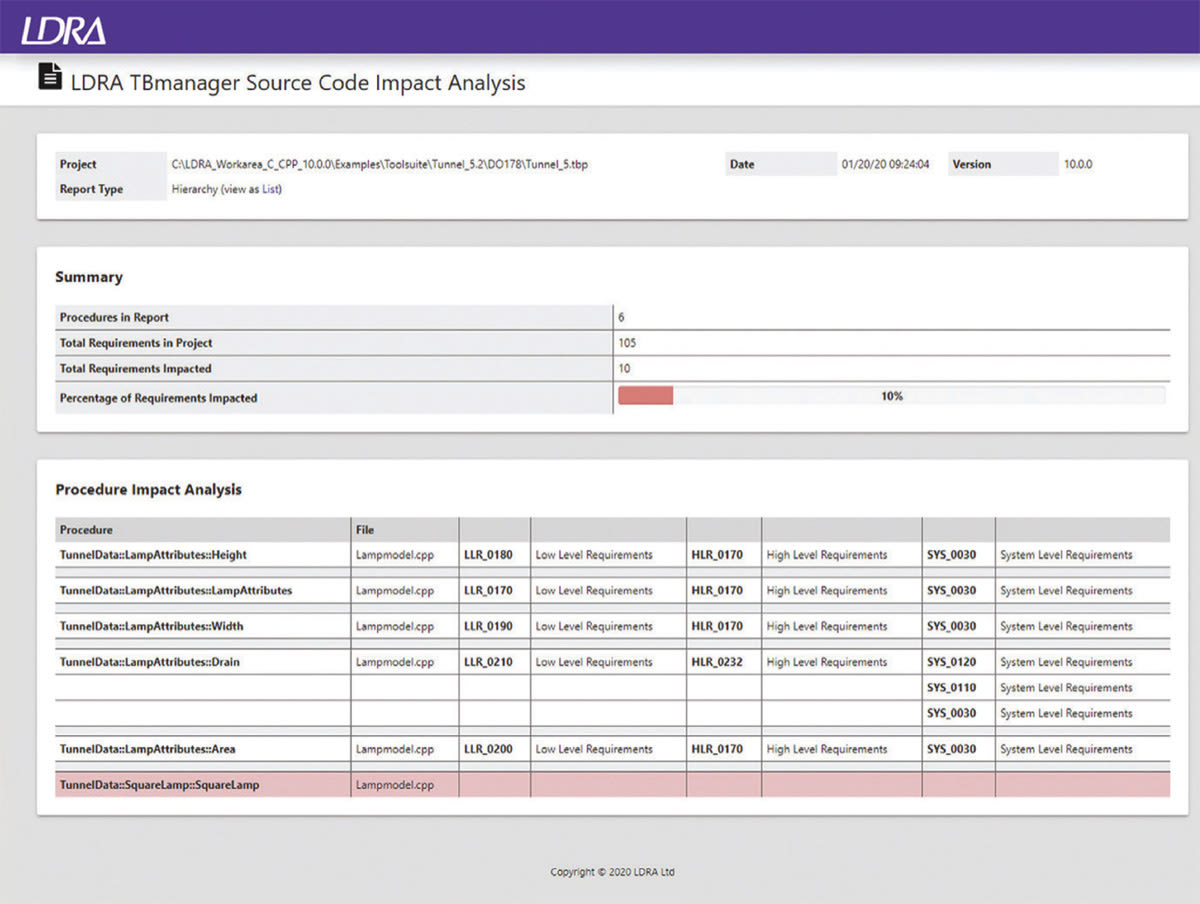Select TunnelData::LampAttributes::Width procedure
1200x904 pixels.
(152, 627)
